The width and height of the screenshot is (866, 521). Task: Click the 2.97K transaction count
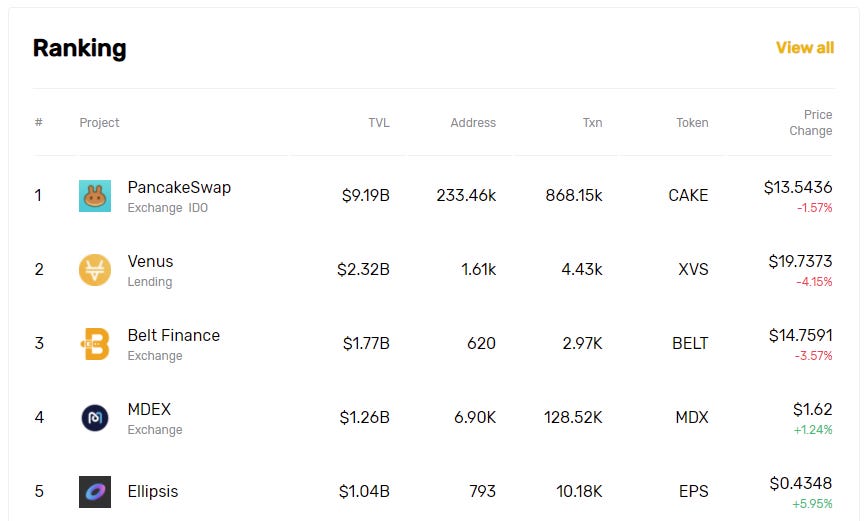pyautogui.click(x=582, y=344)
